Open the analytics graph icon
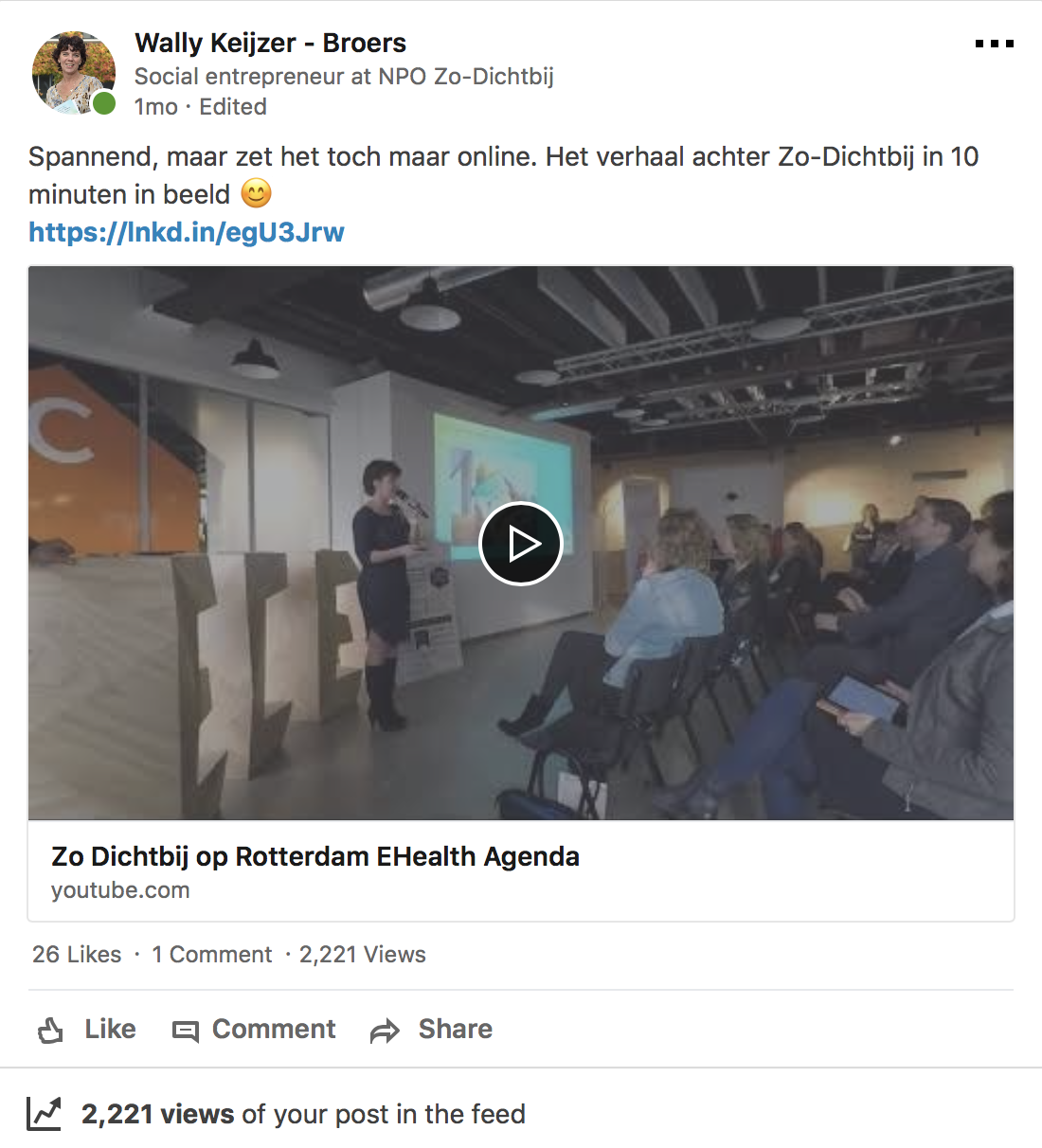This screenshot has height=1148, width=1042. click(x=45, y=1113)
